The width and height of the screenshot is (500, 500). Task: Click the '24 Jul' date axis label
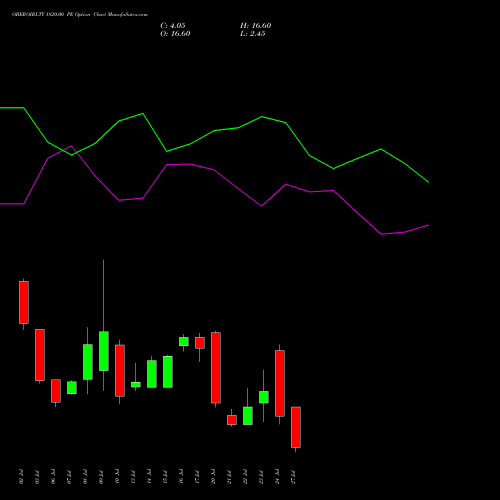point(277,477)
